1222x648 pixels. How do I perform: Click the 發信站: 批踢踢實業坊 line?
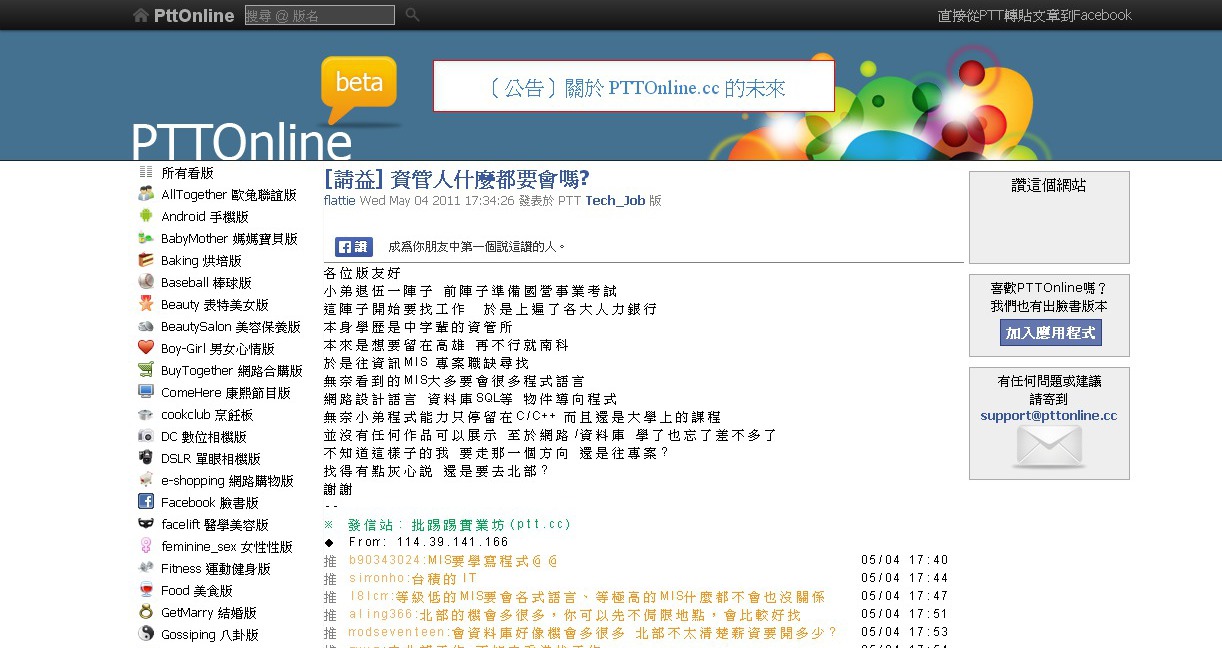448,524
